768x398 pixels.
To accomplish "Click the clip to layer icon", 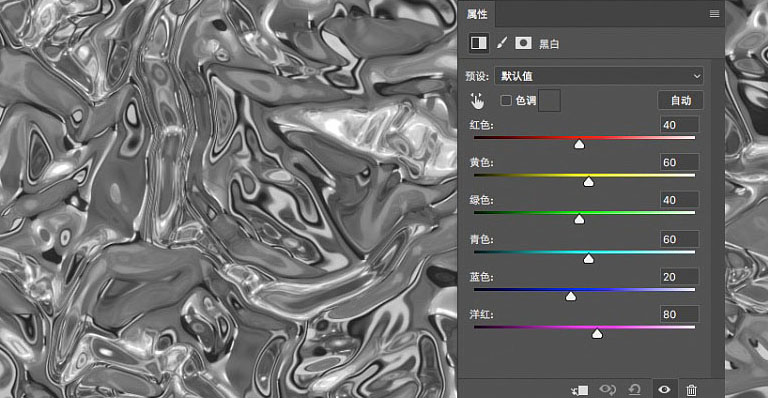I will click(x=580, y=390).
